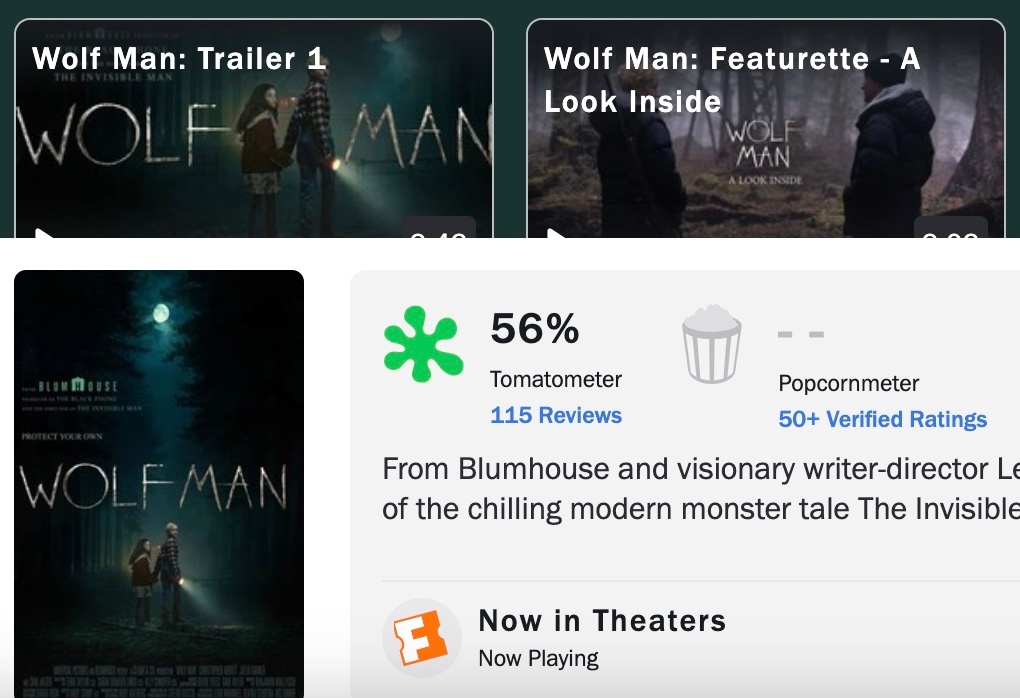Viewport: 1020px width, 698px height.
Task: Play the Featurette video via its play arrow
Action: pyautogui.click(x=556, y=232)
